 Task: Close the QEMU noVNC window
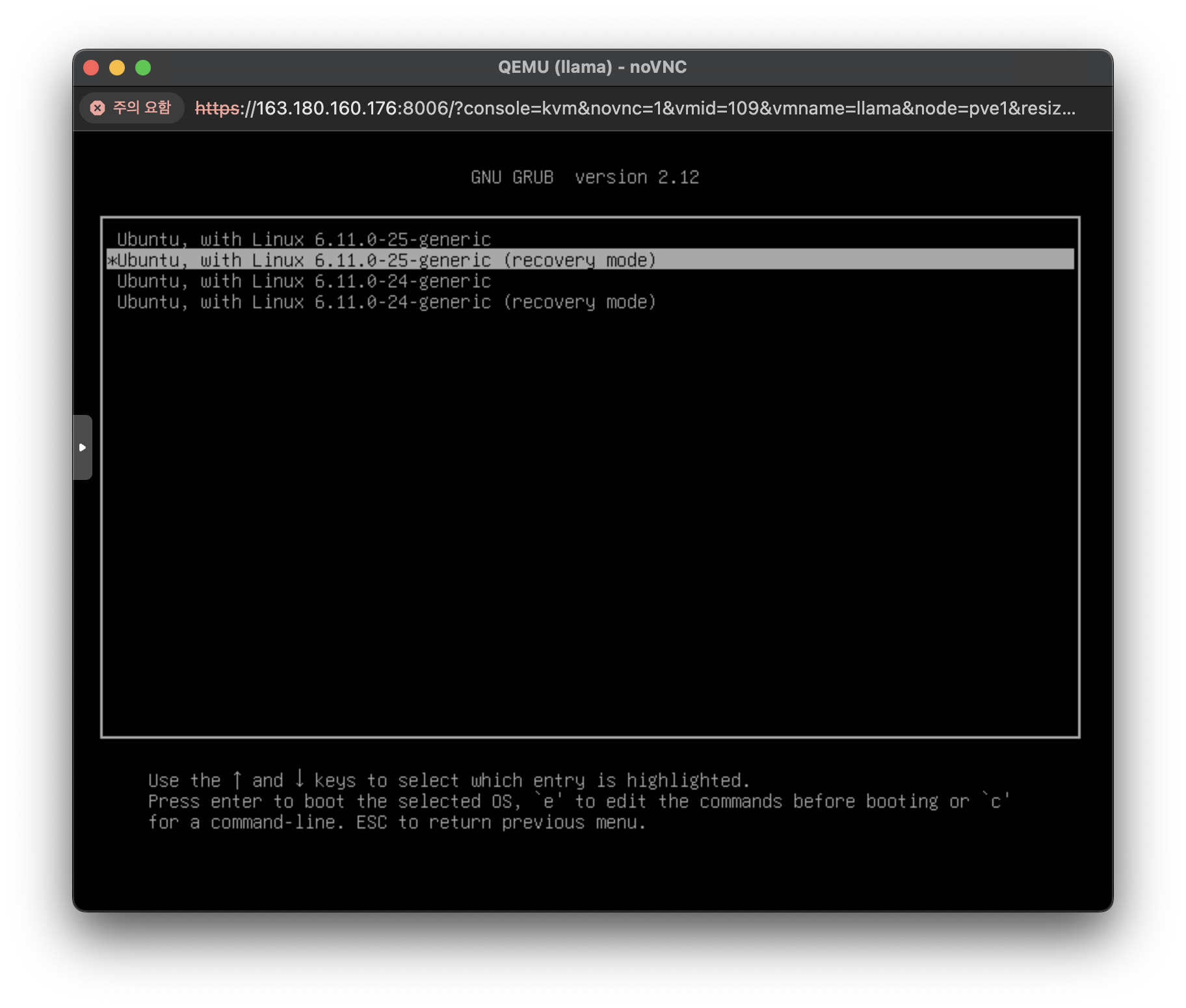[x=91, y=68]
